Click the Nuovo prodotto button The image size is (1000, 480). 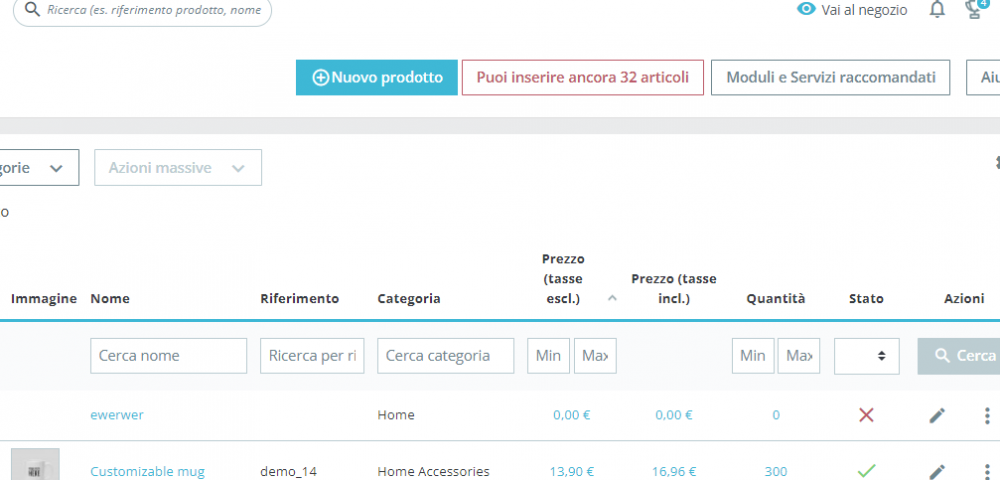click(x=377, y=78)
